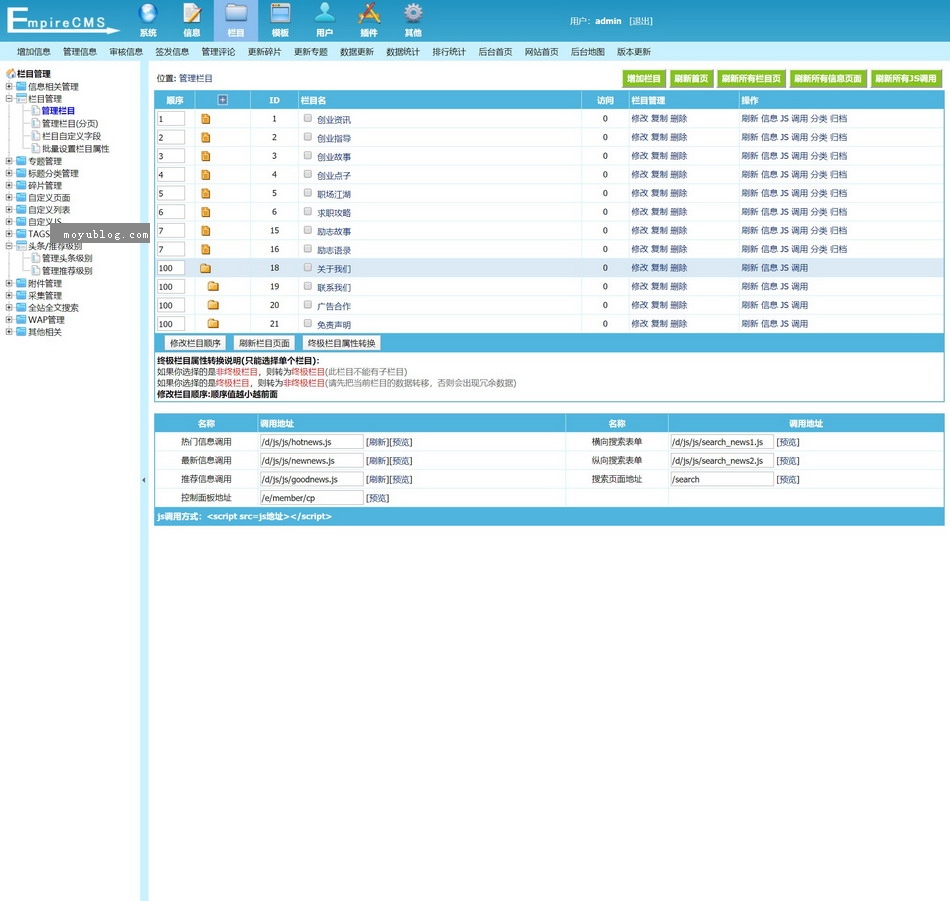Screen dimensions: 950x901
Task: Click the folder icon for 广告合作 row
Action: click(x=213, y=305)
